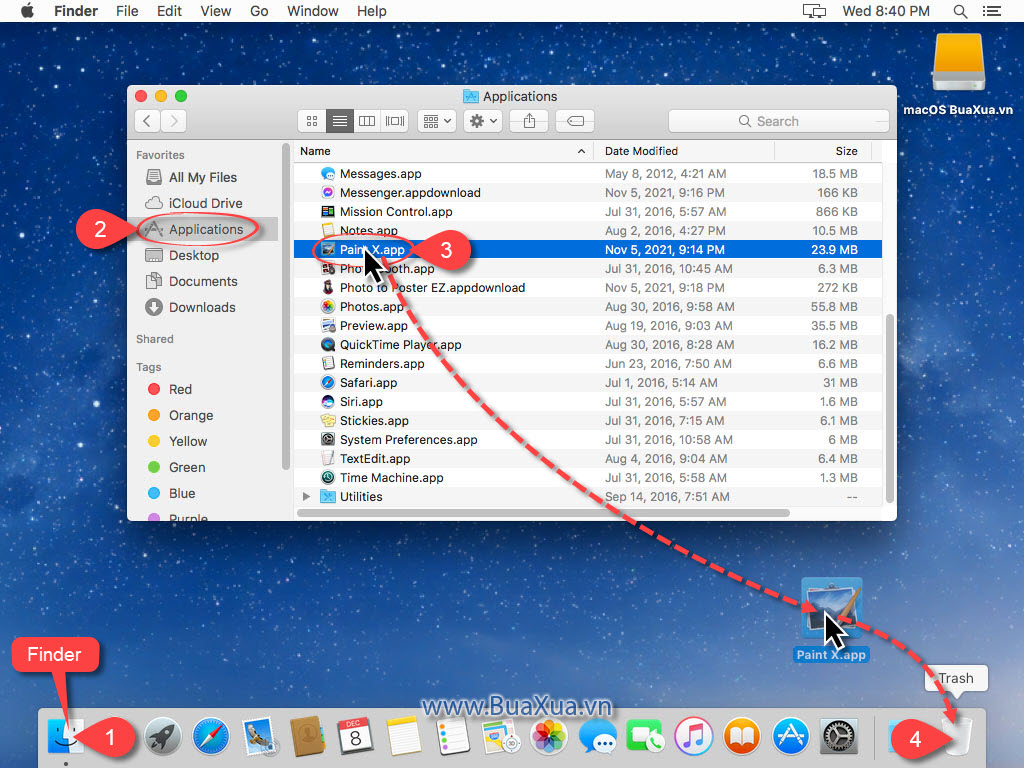Switch Finder to icon view
This screenshot has width=1024, height=768.
312,121
